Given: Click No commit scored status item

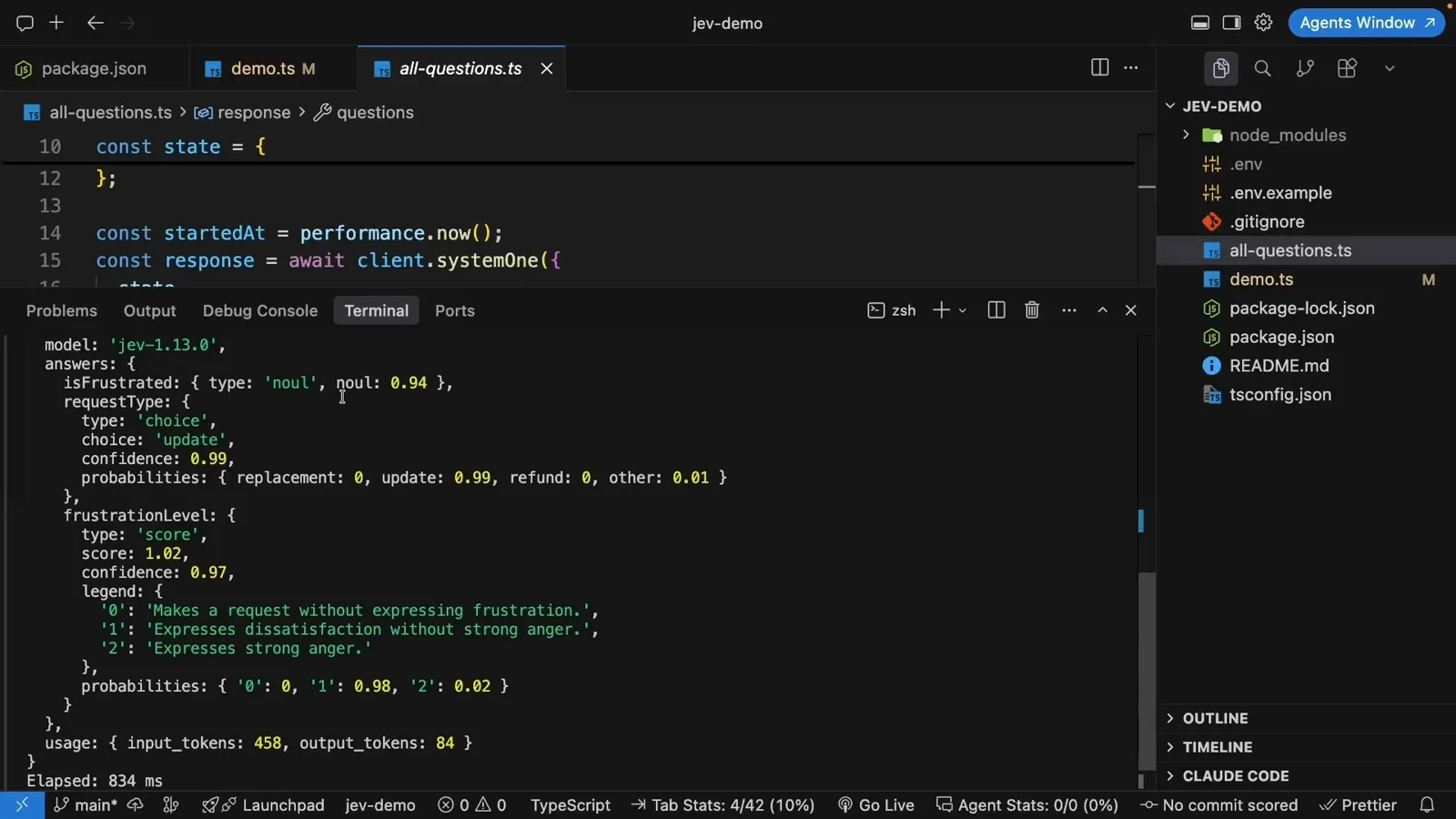Looking at the screenshot, I should (1219, 805).
